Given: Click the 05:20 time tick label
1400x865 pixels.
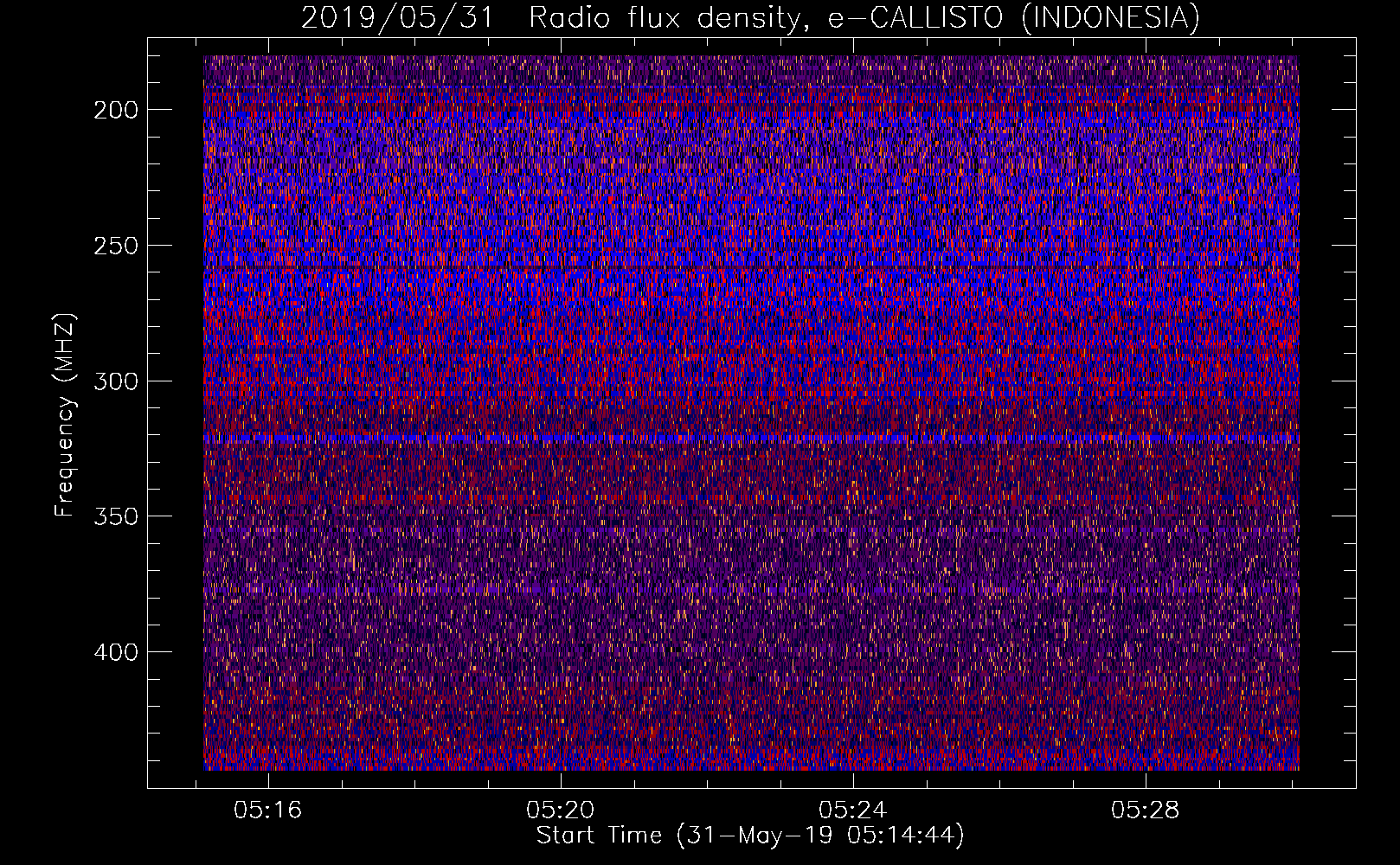Looking at the screenshot, I should [561, 811].
